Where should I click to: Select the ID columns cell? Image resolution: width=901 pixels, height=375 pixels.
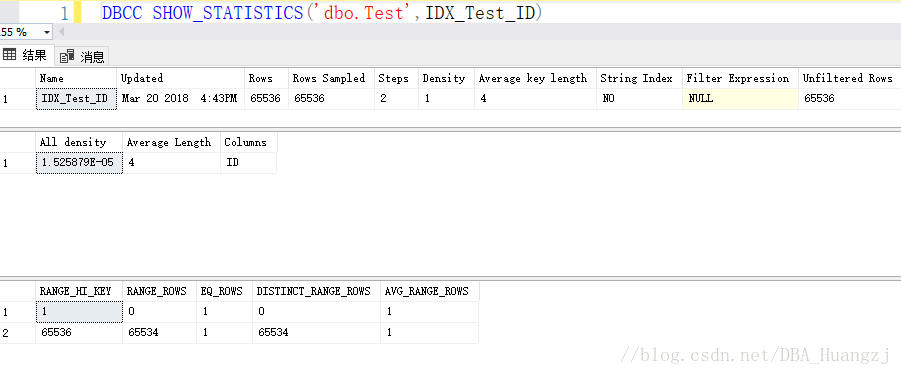pos(249,163)
